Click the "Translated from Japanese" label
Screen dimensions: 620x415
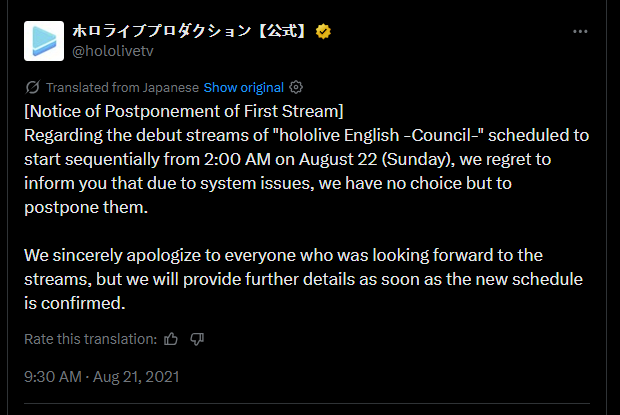pyautogui.click(x=122, y=87)
